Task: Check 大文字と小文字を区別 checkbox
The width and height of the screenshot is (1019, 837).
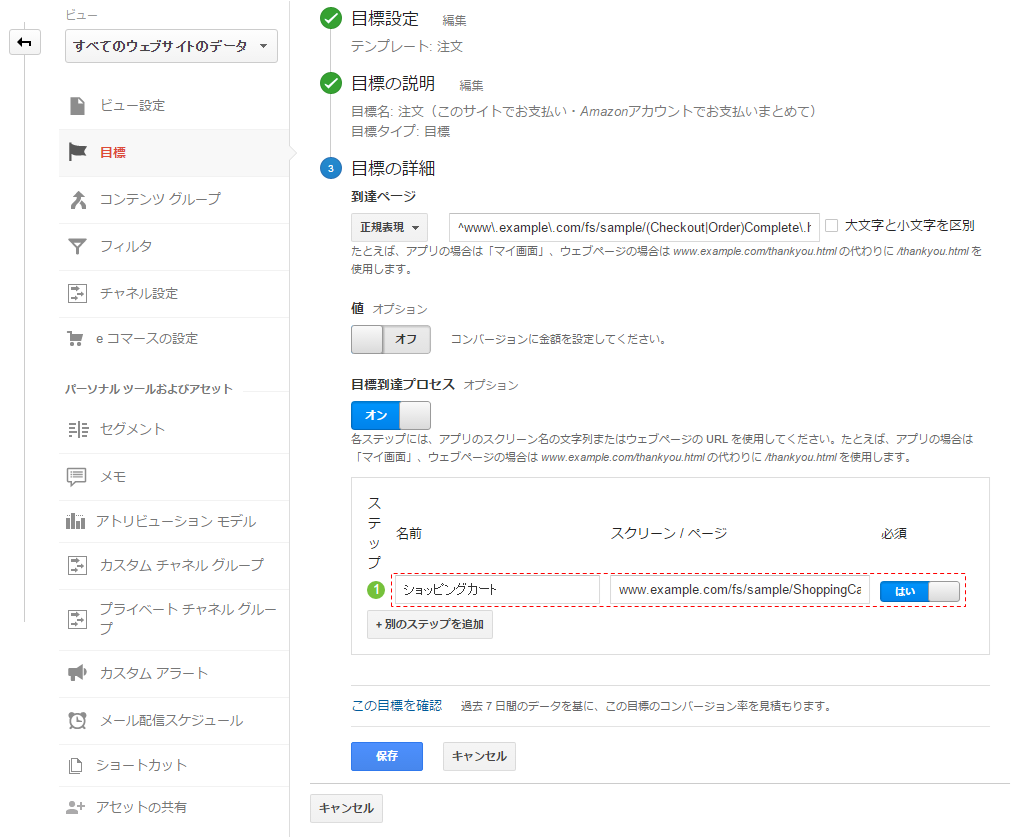Action: pyautogui.click(x=831, y=225)
